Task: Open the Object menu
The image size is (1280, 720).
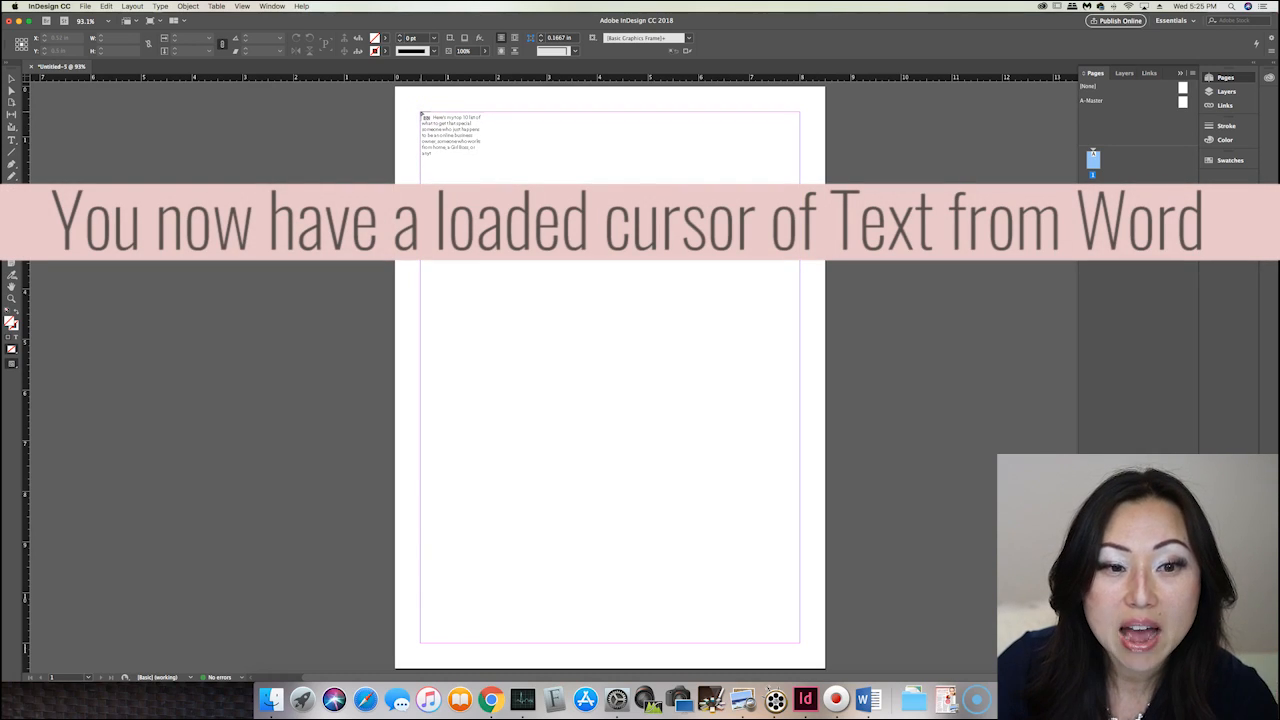Action: pyautogui.click(x=188, y=6)
